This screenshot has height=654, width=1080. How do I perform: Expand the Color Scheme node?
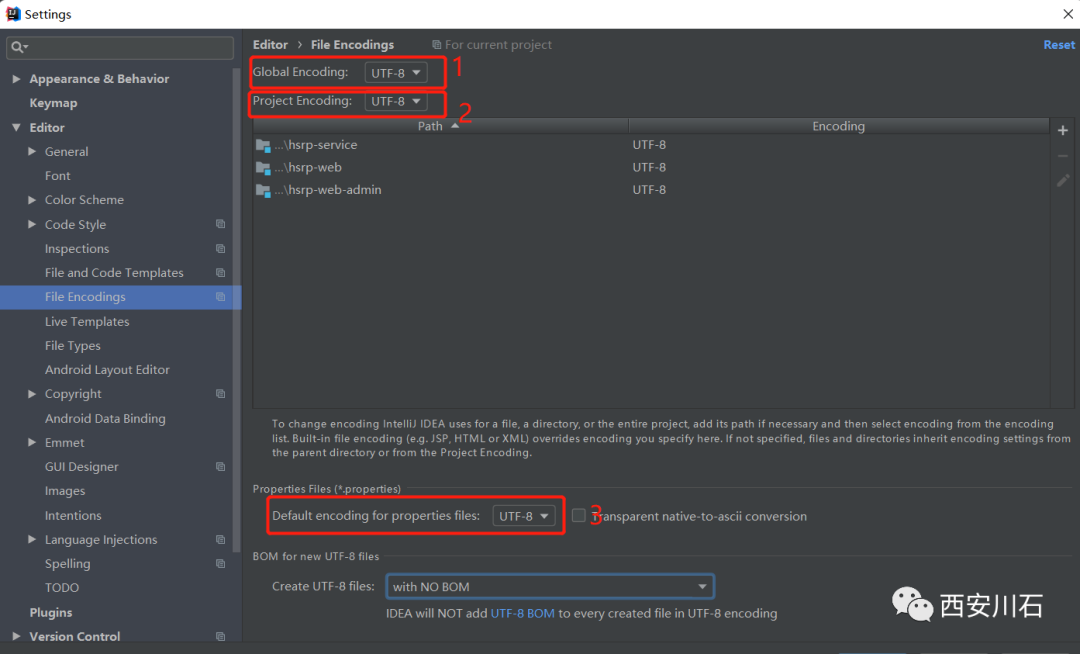tap(32, 200)
